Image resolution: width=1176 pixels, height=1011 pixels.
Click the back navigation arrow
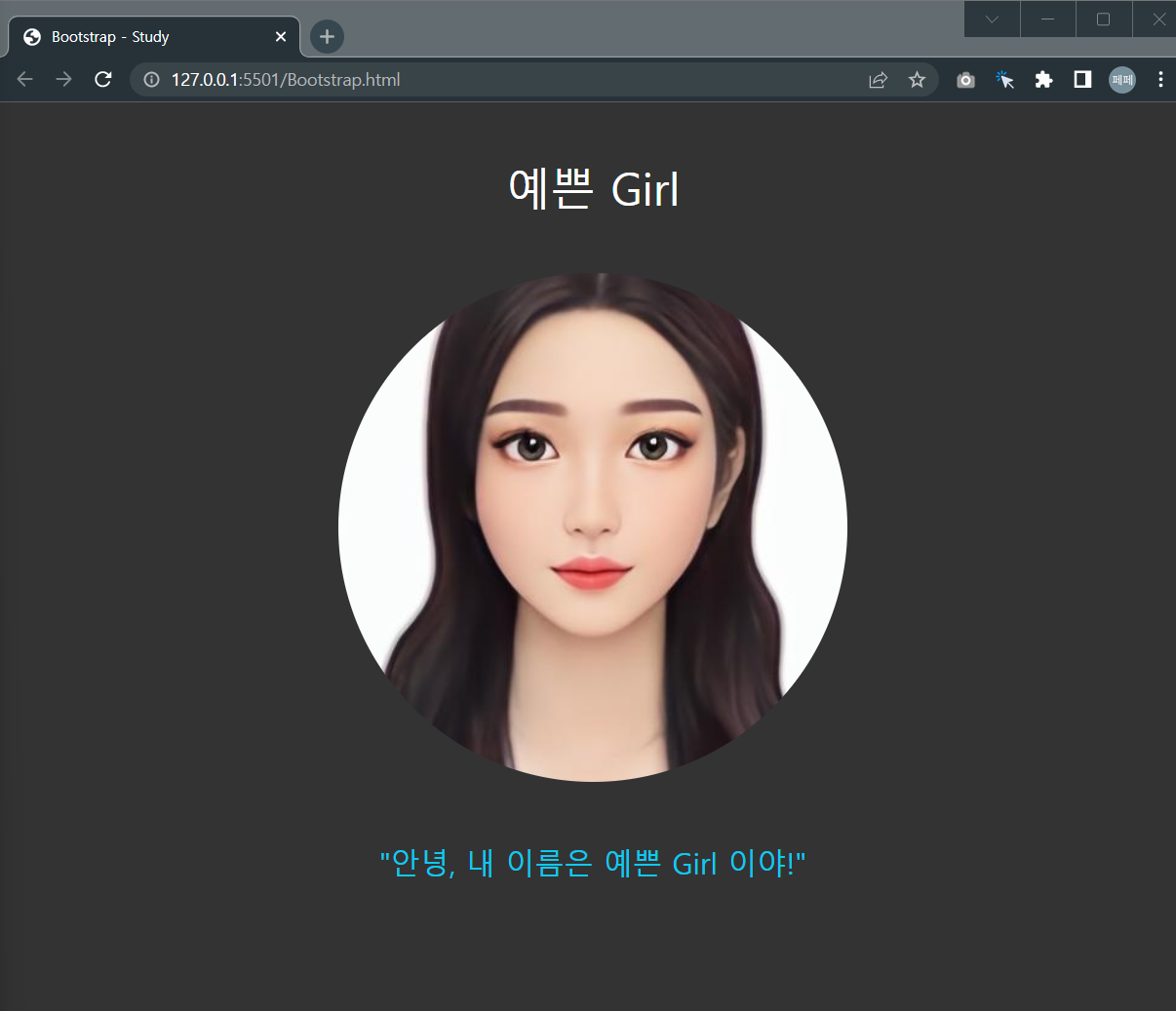click(x=24, y=79)
